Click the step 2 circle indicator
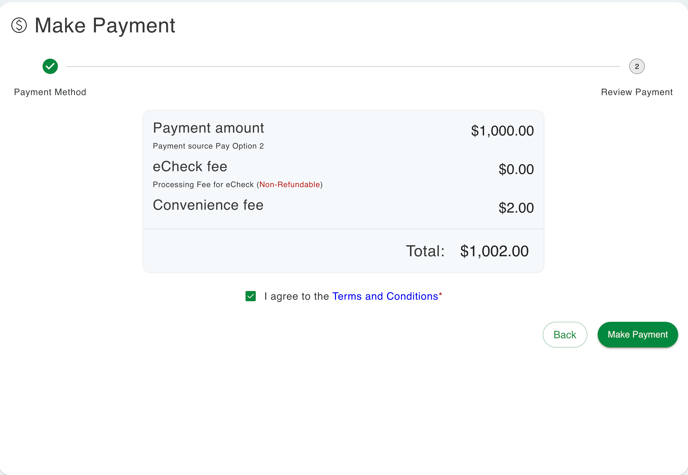 point(637,67)
